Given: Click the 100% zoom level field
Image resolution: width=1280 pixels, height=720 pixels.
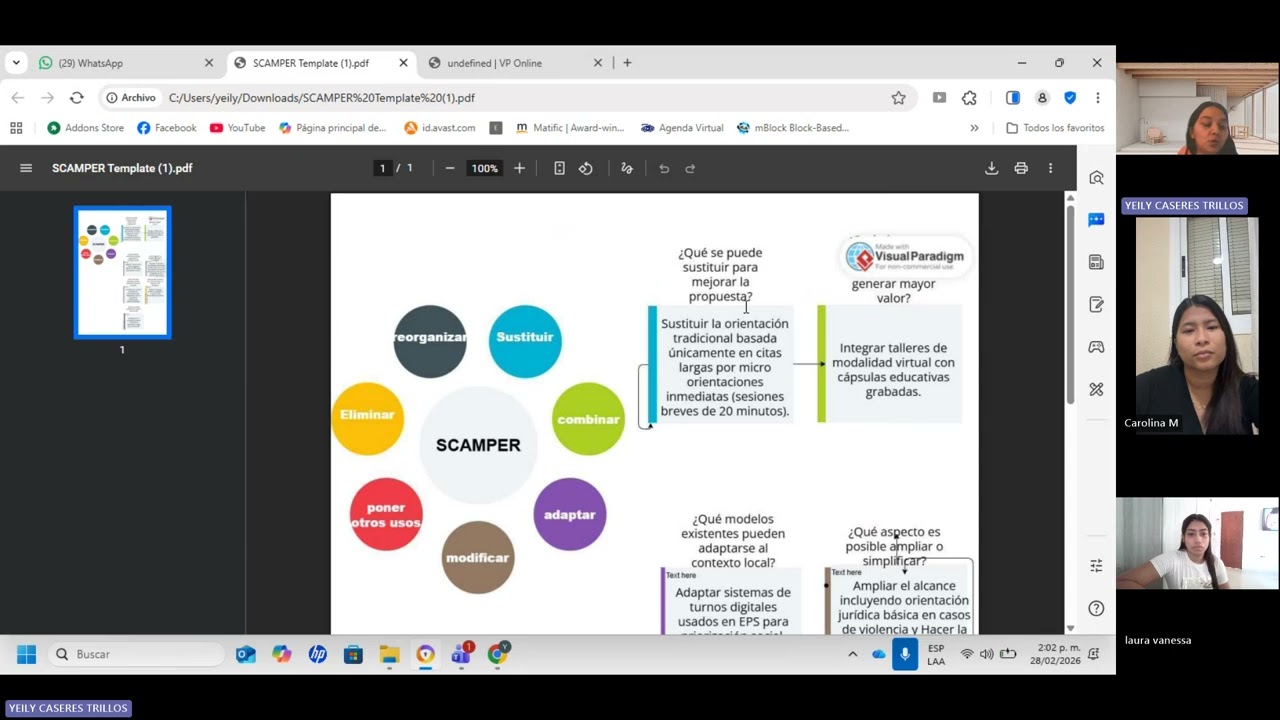Looking at the screenshot, I should [x=485, y=168].
